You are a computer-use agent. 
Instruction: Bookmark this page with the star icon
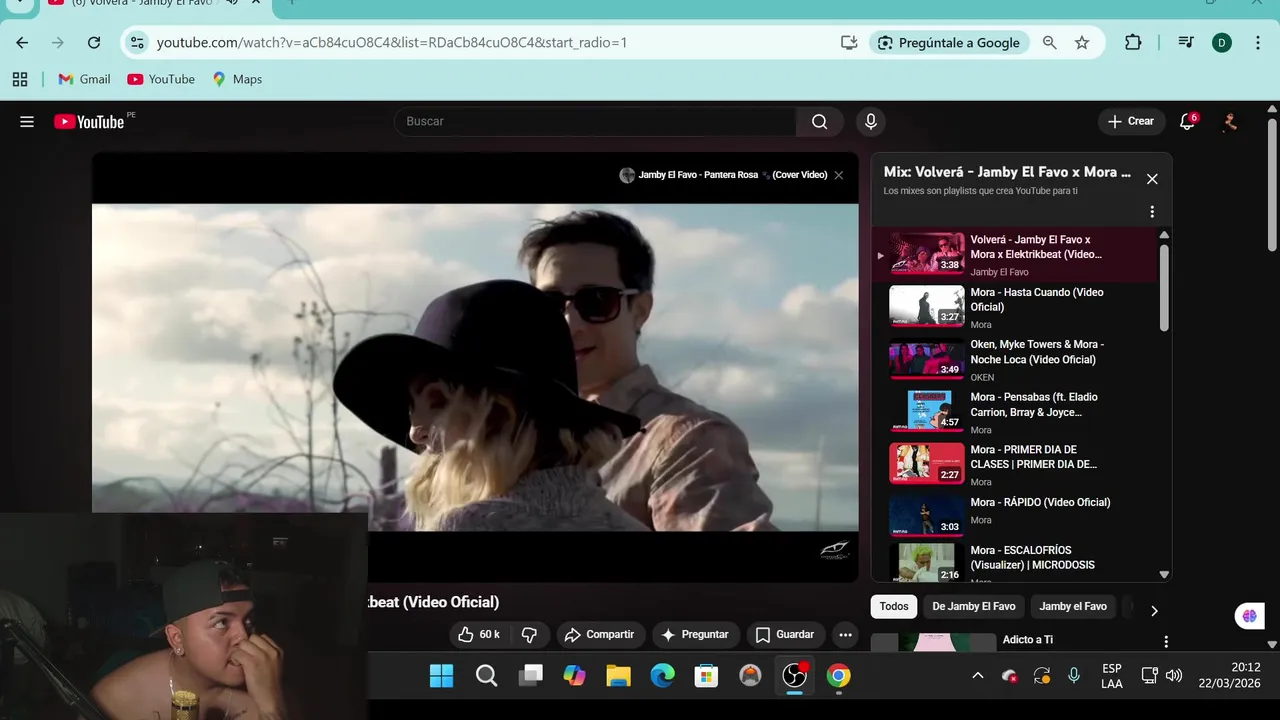(x=1082, y=42)
